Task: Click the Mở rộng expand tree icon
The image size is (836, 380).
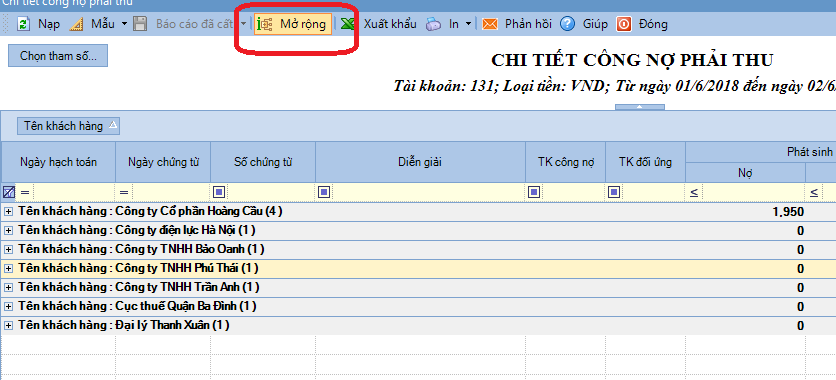Action: (264, 24)
